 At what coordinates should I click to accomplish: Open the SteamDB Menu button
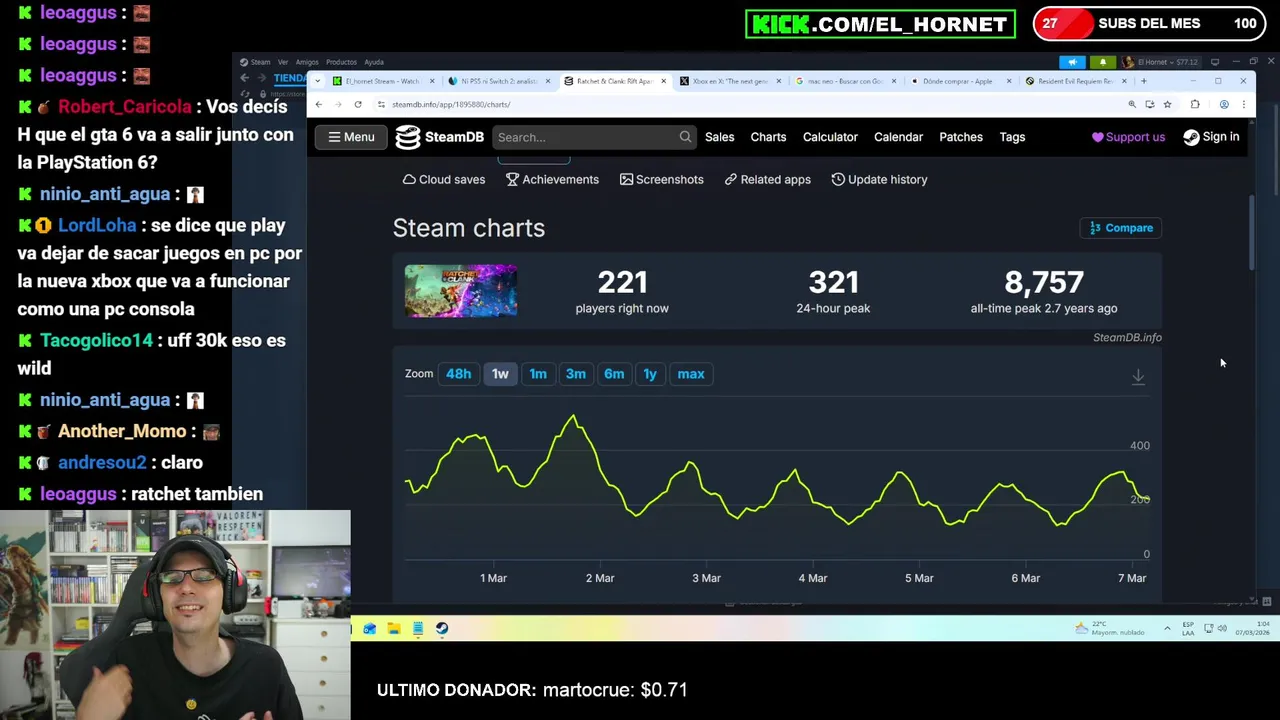tap(351, 137)
